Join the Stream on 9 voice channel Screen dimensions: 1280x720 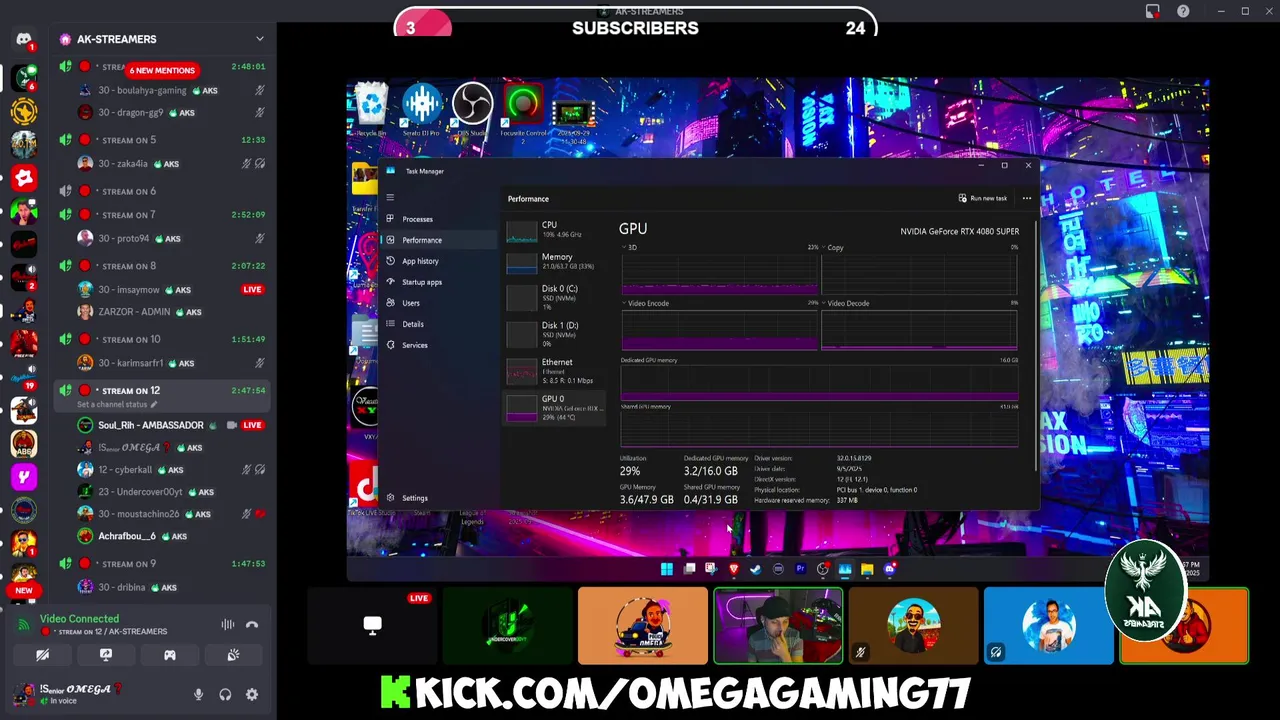[x=160, y=564]
